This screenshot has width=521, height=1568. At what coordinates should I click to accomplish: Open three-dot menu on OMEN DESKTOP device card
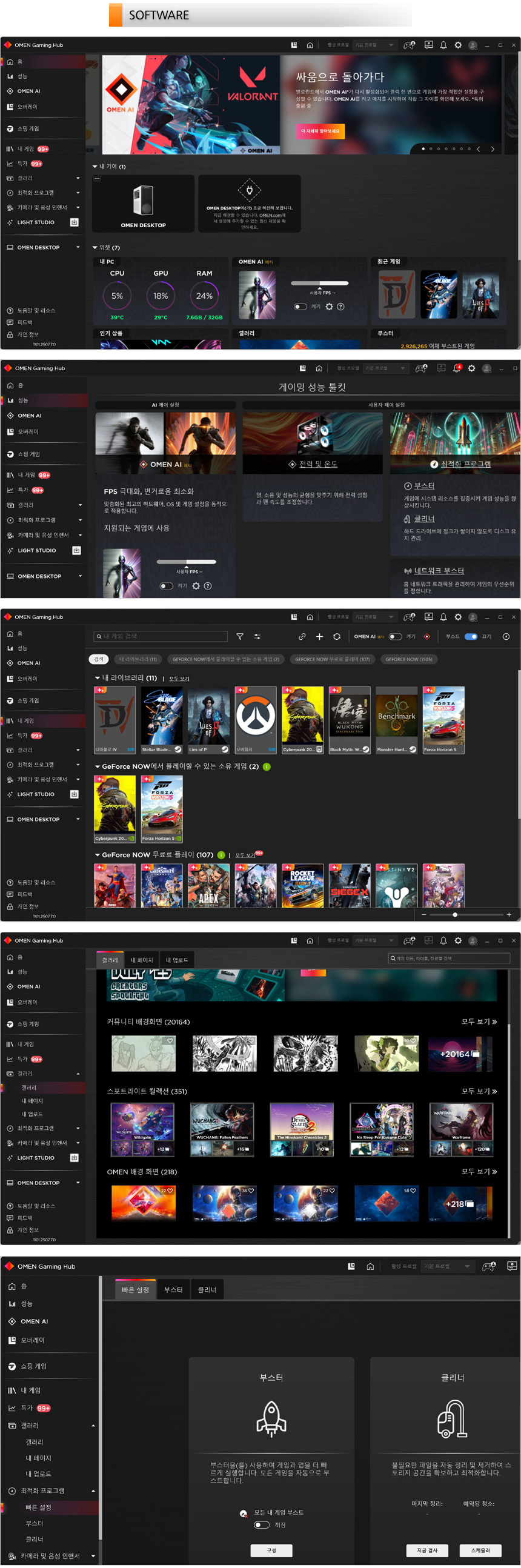tap(97, 179)
